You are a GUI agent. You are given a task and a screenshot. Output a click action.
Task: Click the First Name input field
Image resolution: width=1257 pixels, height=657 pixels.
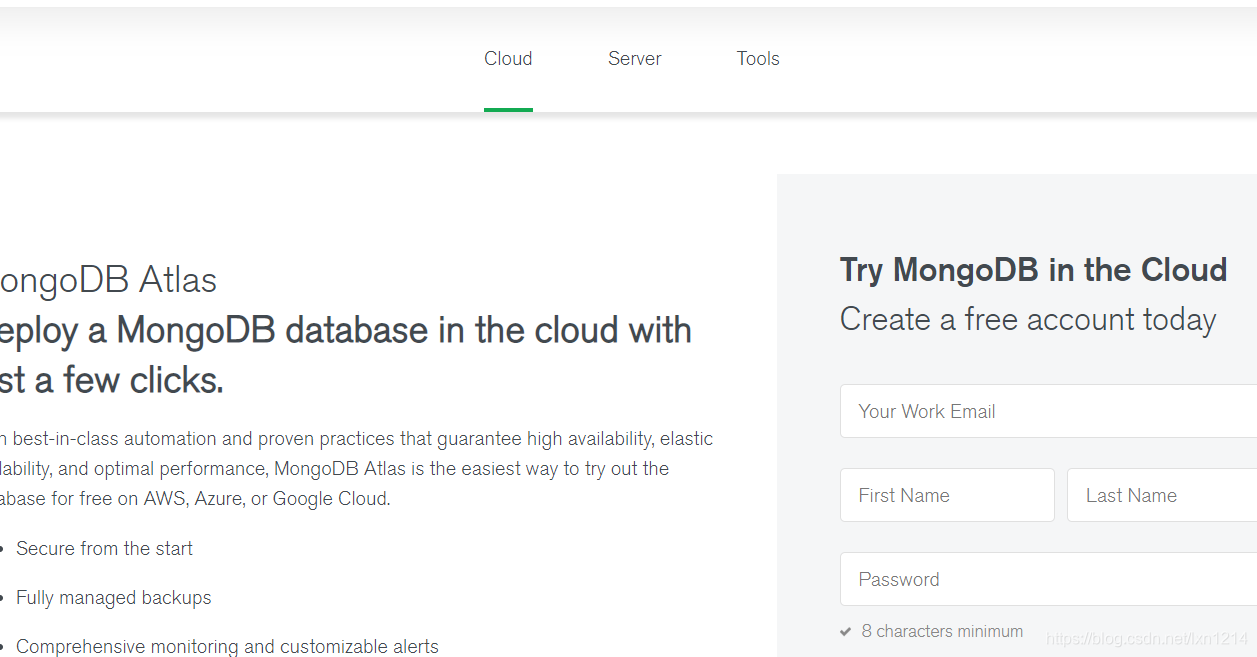(x=947, y=495)
